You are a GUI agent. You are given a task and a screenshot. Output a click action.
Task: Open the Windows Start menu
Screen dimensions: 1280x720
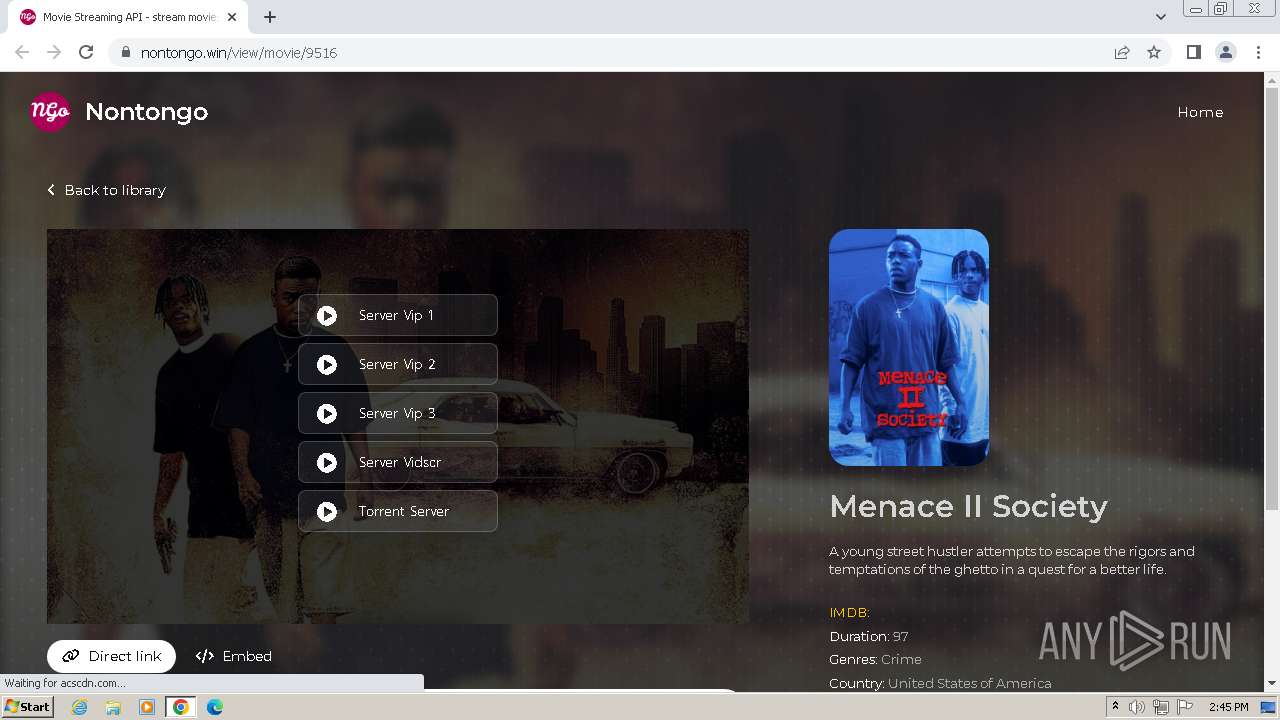27,707
